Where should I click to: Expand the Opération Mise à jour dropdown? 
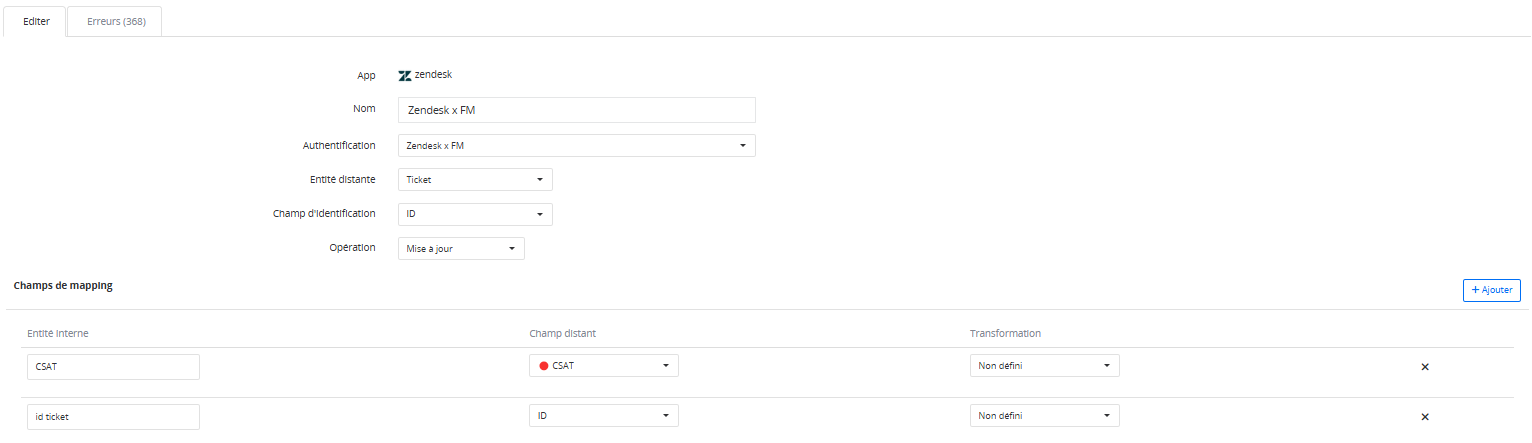461,248
